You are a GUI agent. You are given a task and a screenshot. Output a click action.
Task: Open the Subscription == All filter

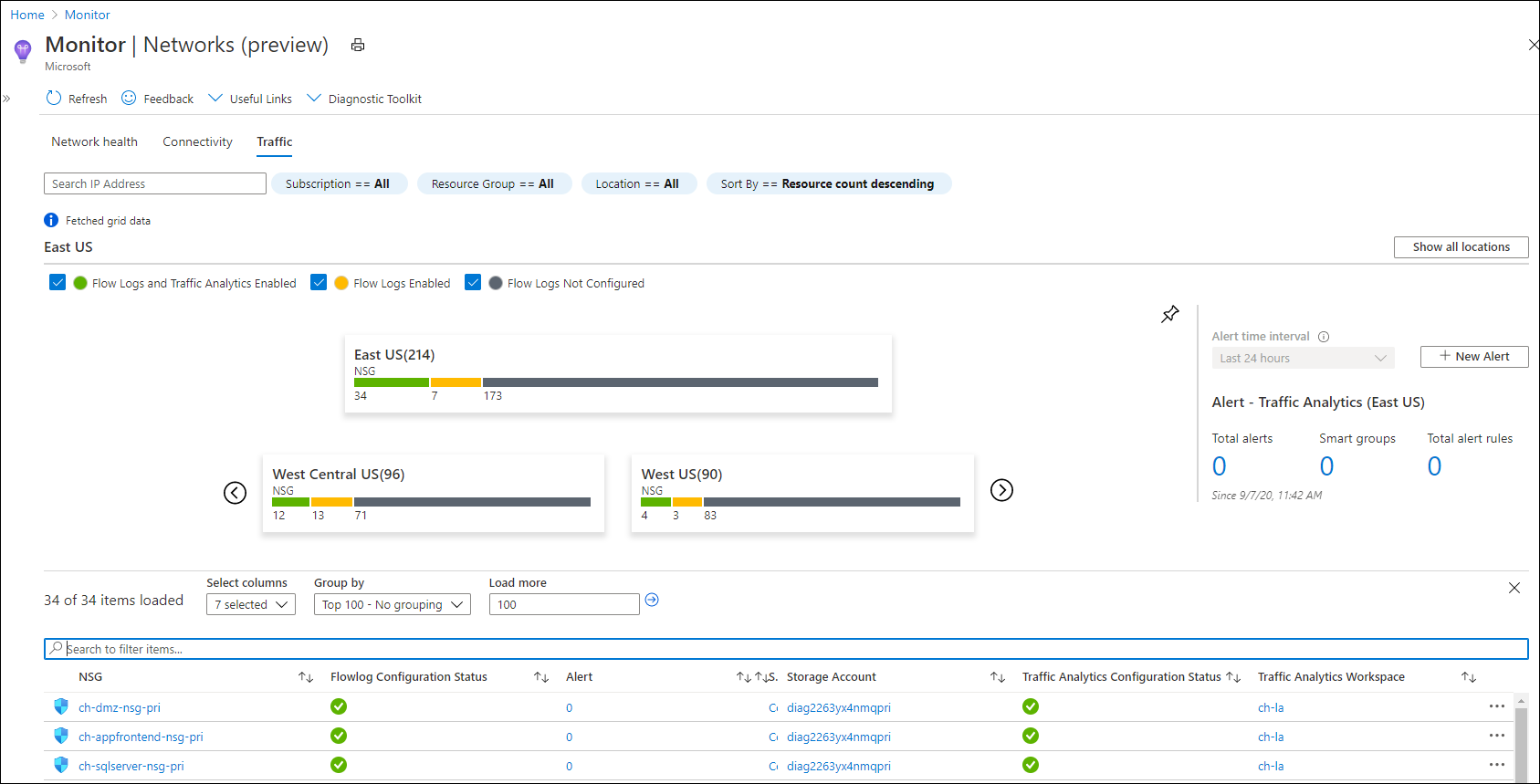(340, 183)
